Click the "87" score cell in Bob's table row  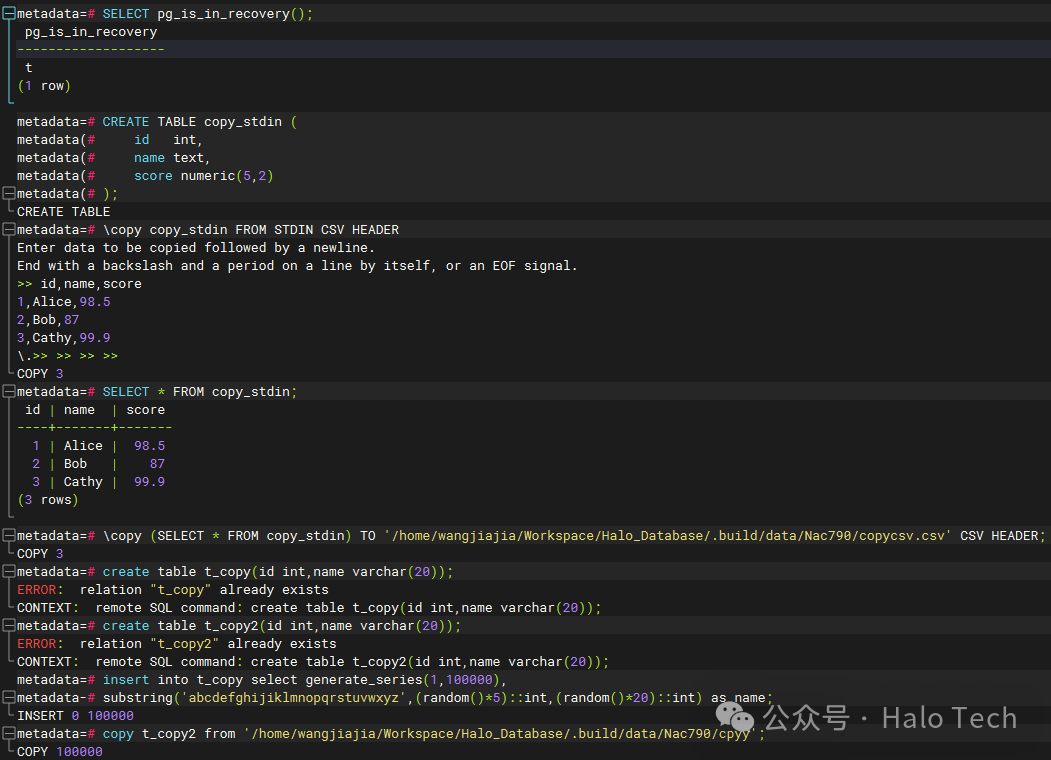click(158, 464)
